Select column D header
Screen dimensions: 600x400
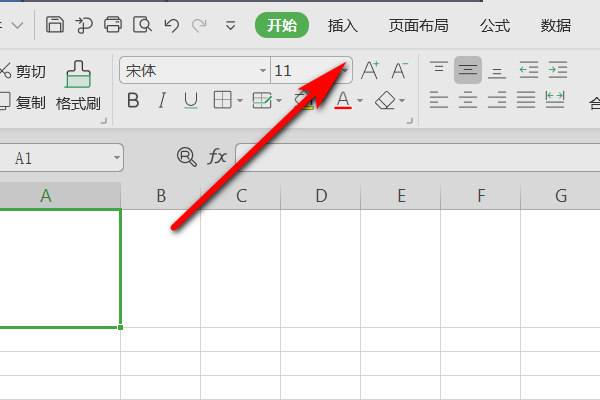pos(321,196)
